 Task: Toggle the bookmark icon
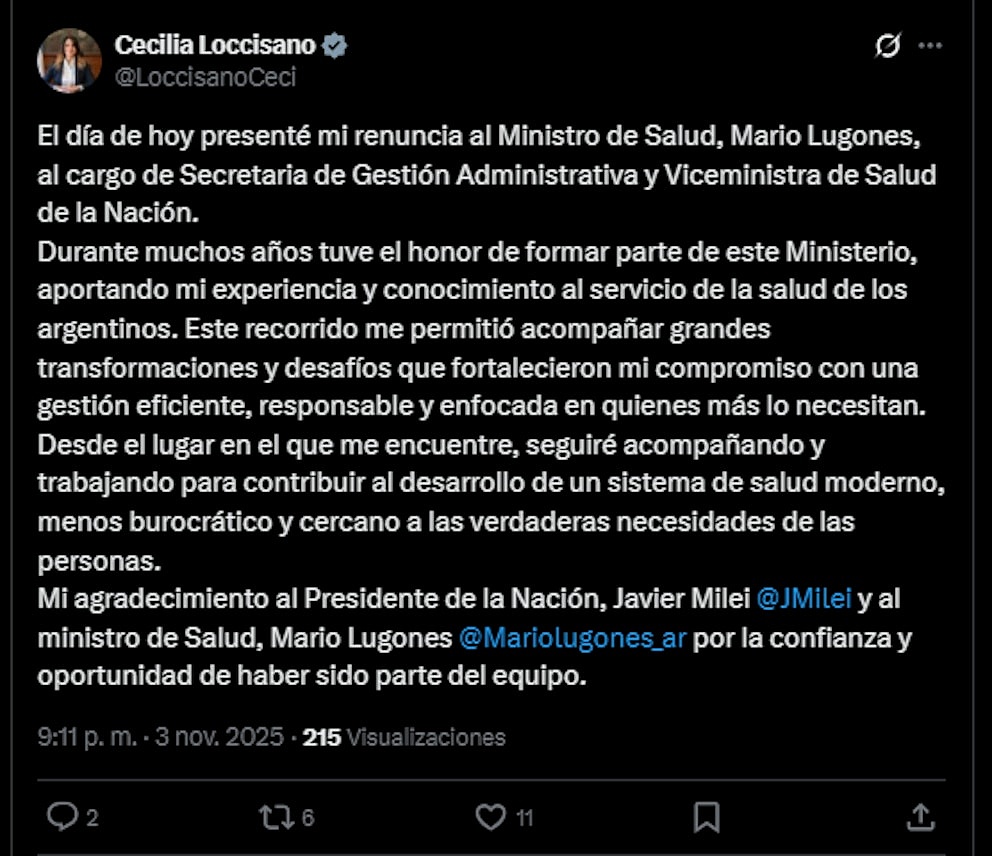tap(706, 817)
